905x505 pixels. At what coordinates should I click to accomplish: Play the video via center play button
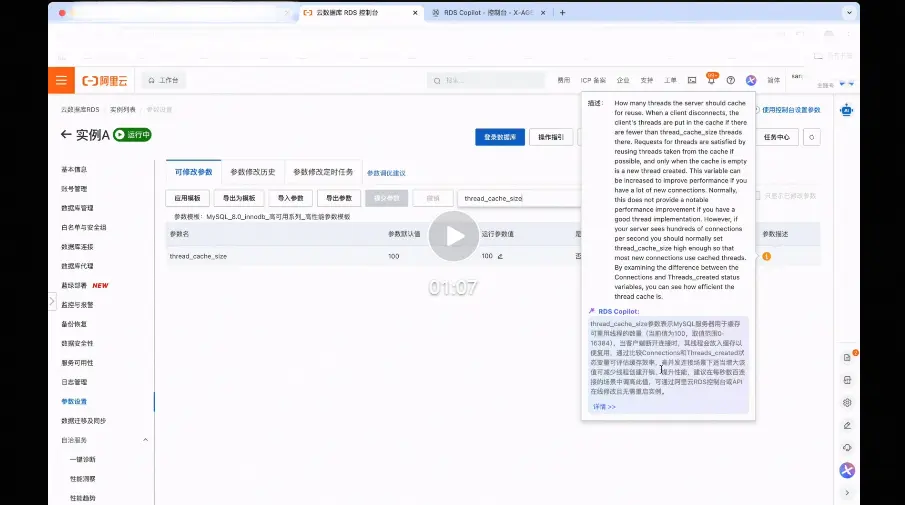(x=454, y=236)
